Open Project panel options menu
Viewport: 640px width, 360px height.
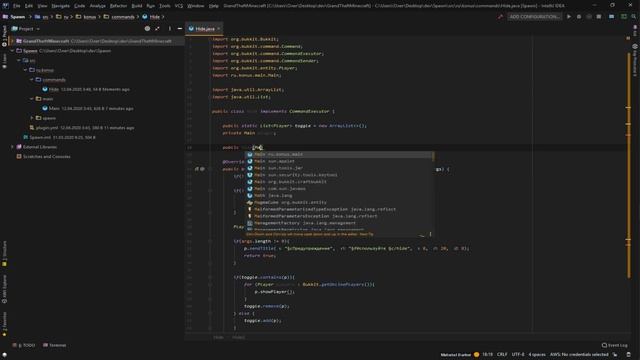170,29
